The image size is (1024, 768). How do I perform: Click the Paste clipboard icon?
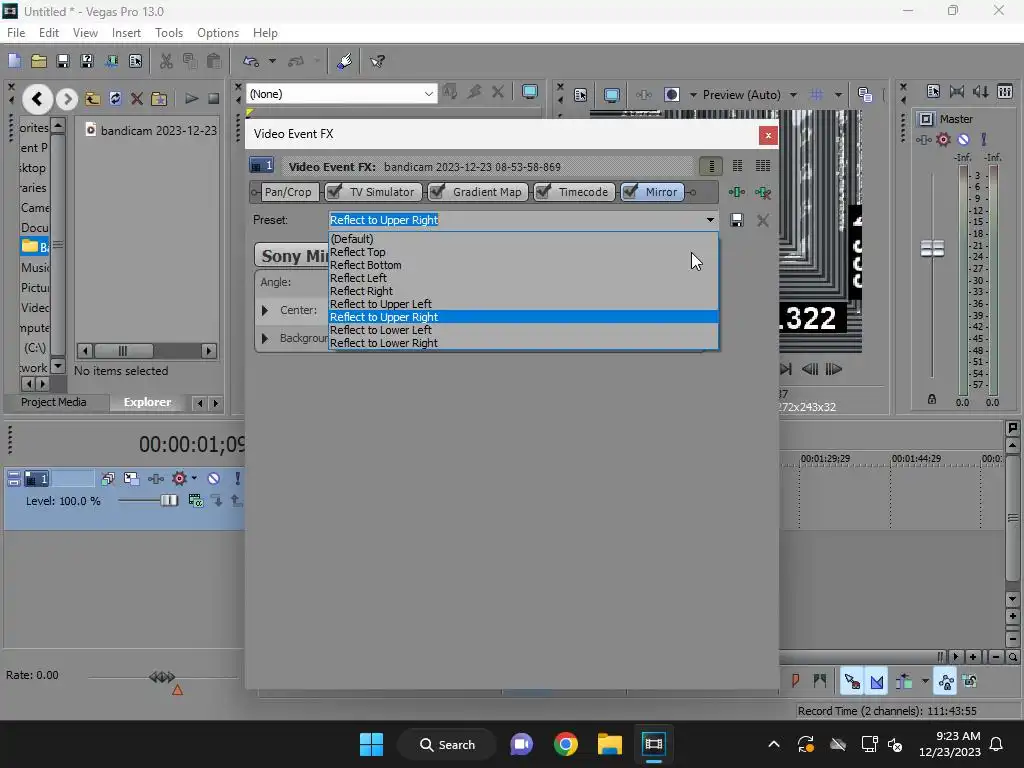coord(214,61)
